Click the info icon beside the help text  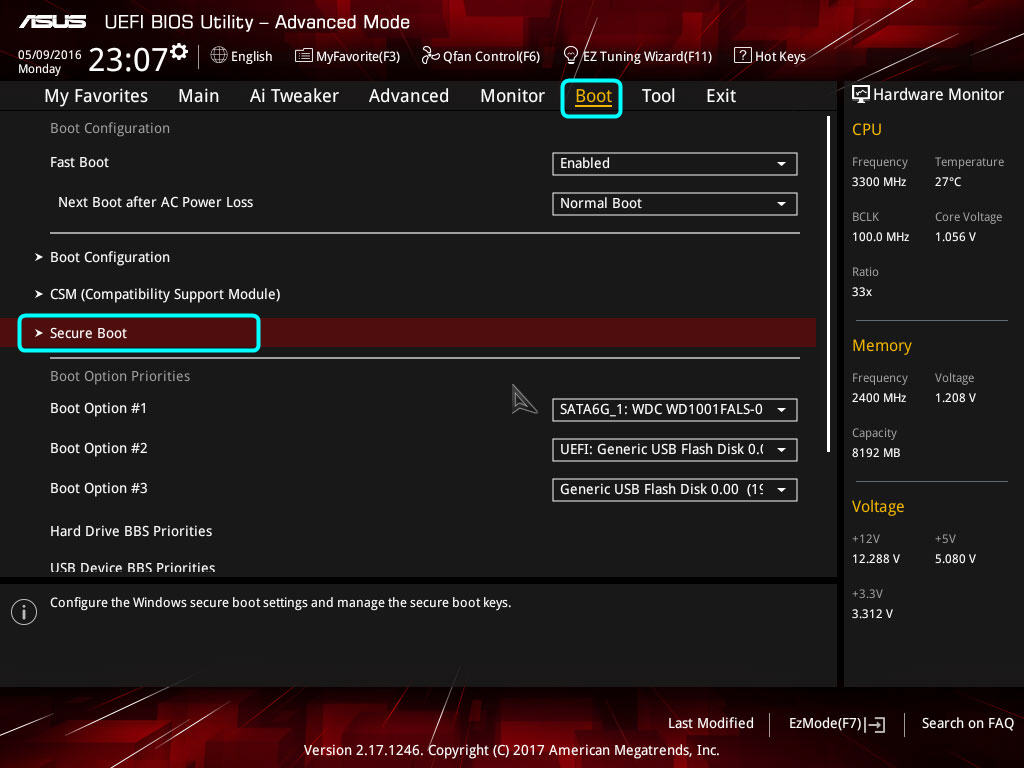pyautogui.click(x=24, y=612)
